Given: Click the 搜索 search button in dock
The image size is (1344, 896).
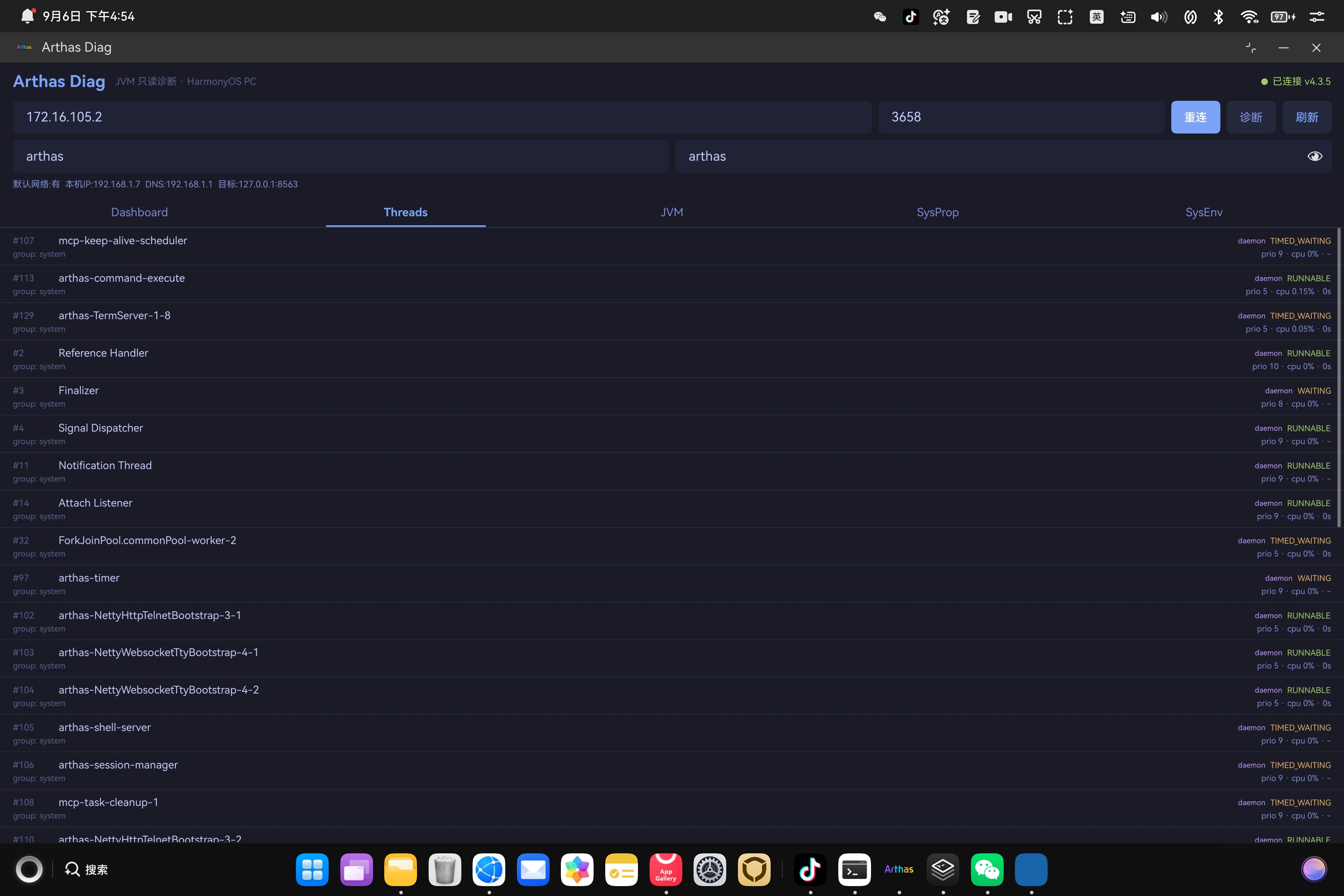Looking at the screenshot, I should 86,870.
